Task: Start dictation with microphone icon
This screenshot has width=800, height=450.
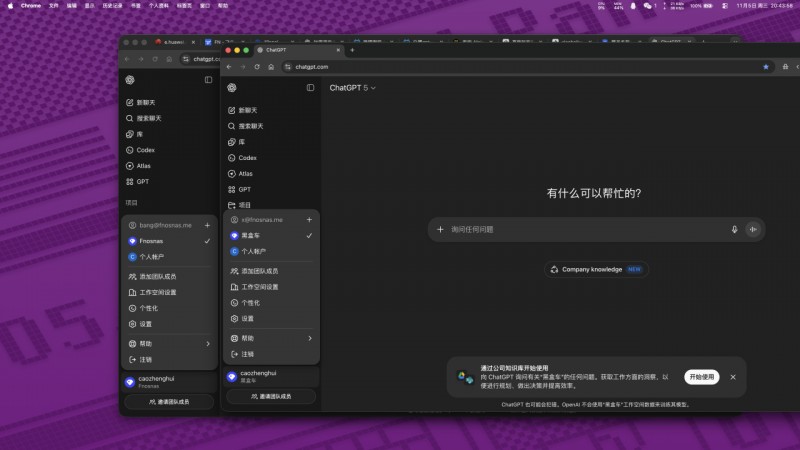Action: 734,230
